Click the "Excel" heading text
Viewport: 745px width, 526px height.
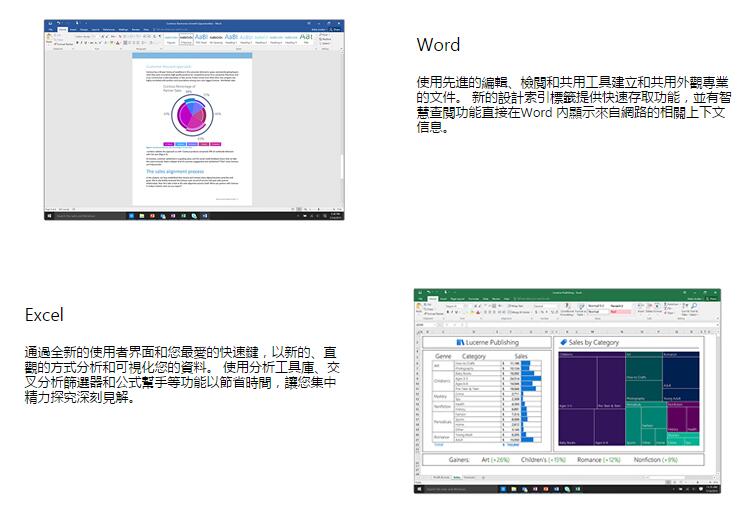pos(44,315)
